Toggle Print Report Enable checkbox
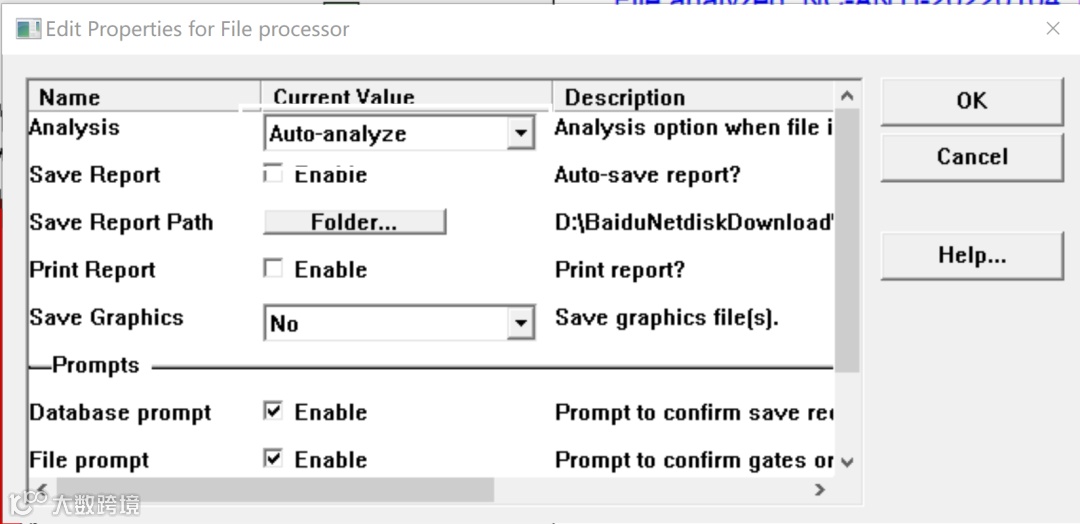The height and width of the screenshot is (524, 1080). 273,269
